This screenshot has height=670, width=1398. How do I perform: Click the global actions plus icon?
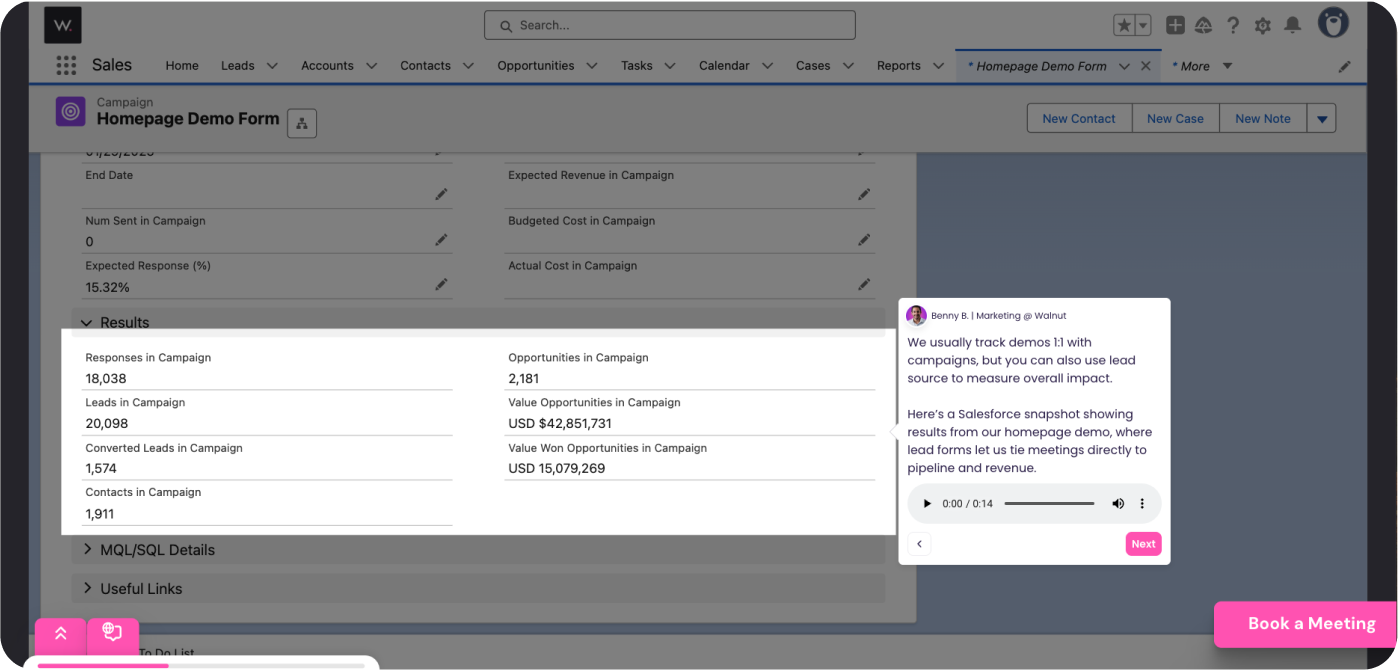point(1175,25)
